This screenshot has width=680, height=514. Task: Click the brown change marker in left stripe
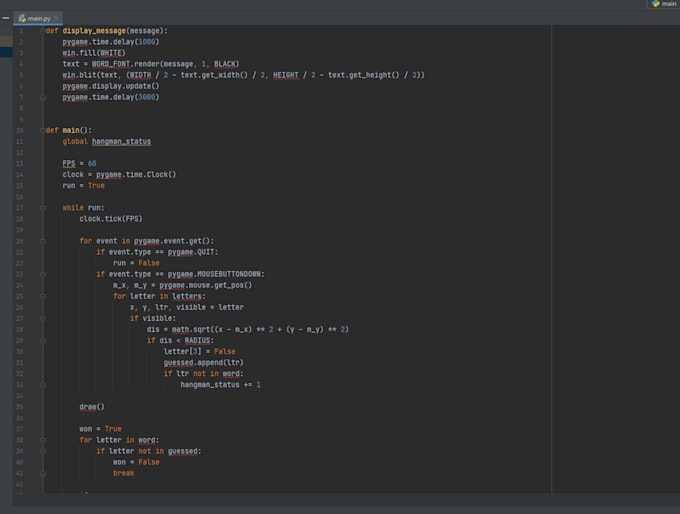pyautogui.click(x=6, y=41)
